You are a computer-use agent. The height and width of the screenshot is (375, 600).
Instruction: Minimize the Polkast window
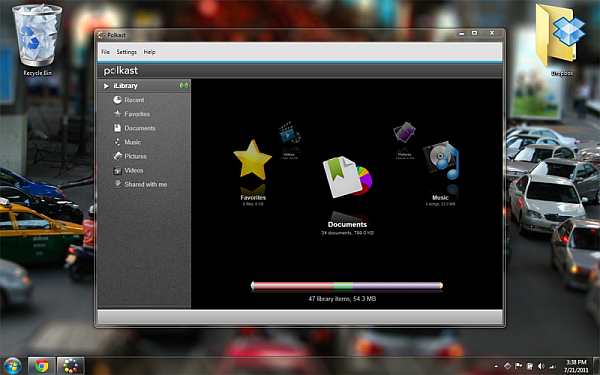pos(461,33)
